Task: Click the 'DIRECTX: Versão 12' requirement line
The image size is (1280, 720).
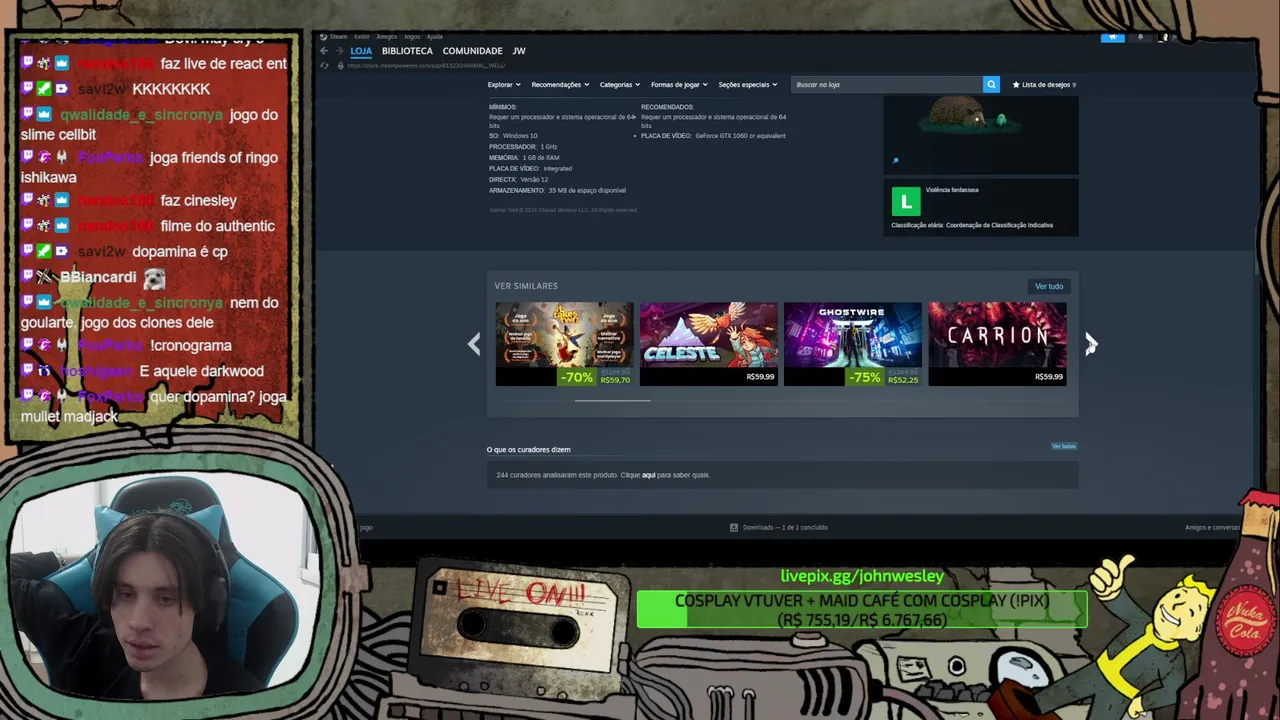Action: click(x=518, y=179)
